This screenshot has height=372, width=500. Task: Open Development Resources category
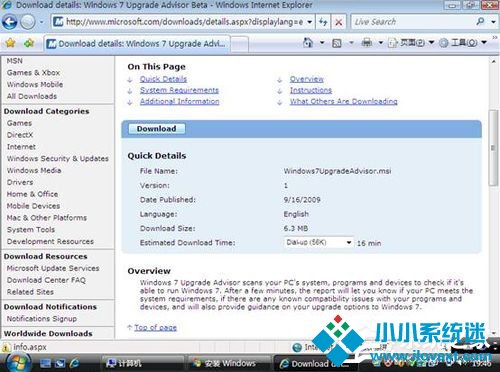click(x=50, y=241)
